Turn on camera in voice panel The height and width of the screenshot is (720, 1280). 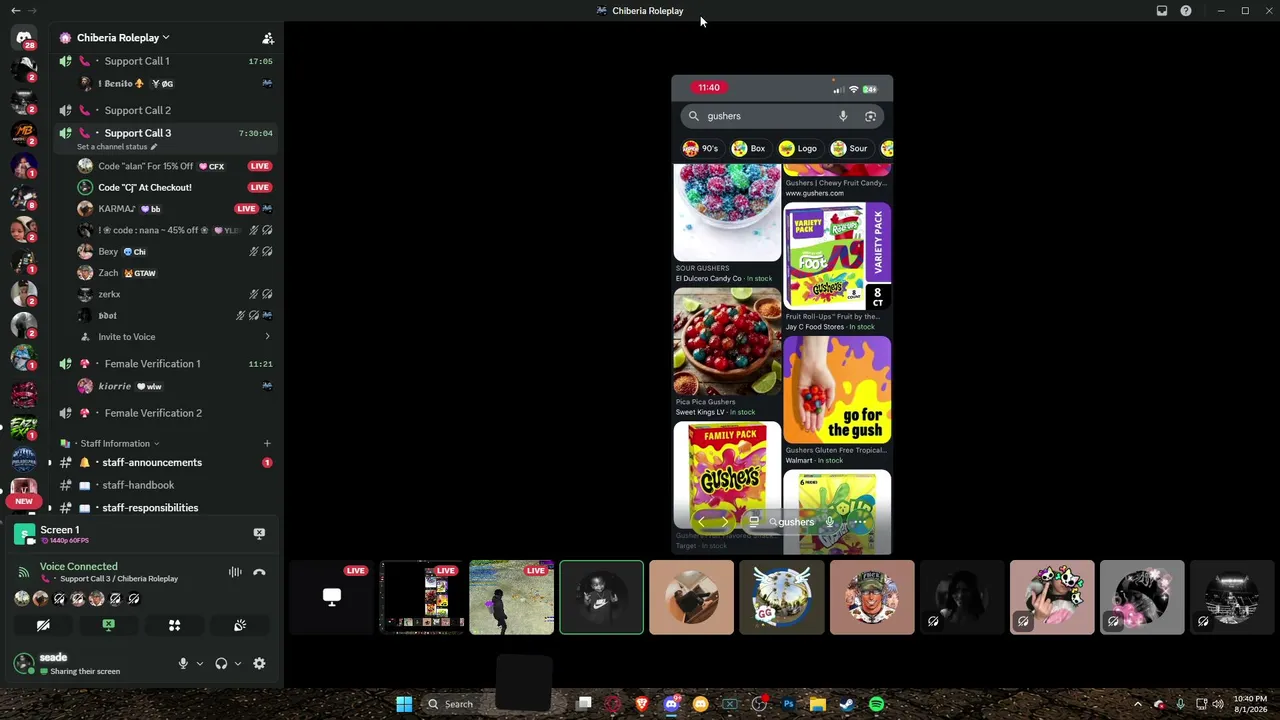pyautogui.click(x=43, y=625)
